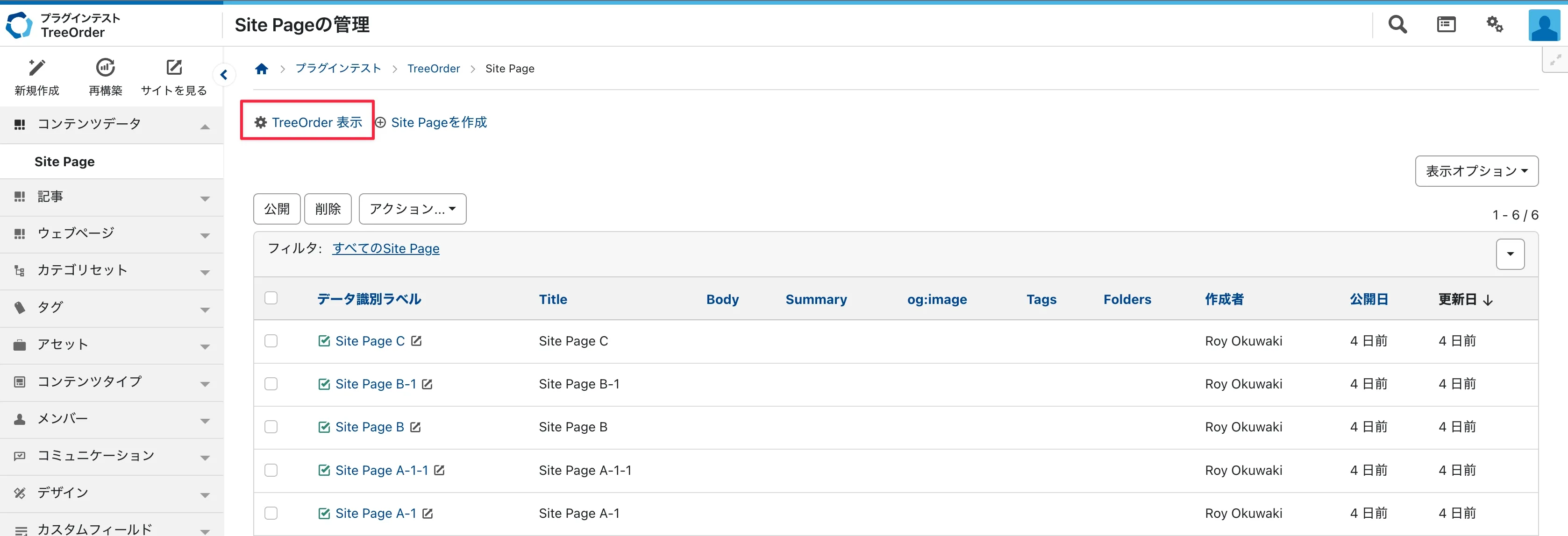Open the edit icon beside Site Page C
Image resolution: width=1568 pixels, height=536 pixels.
pos(416,341)
